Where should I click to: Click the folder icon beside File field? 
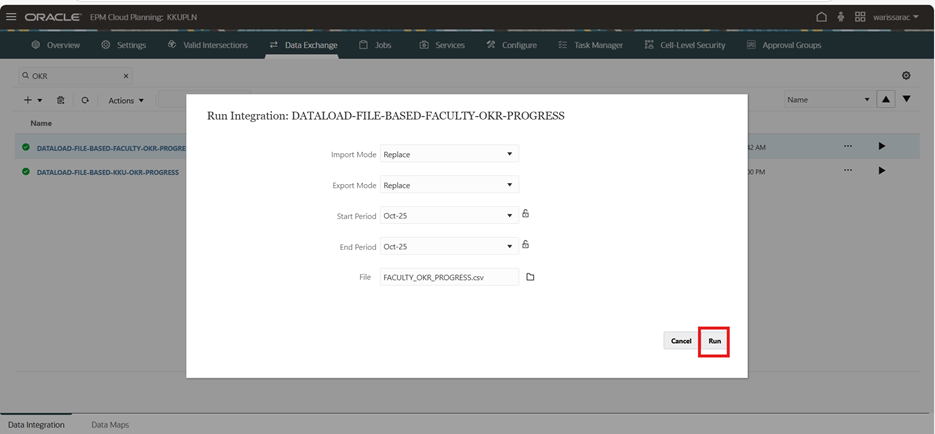(x=530, y=277)
